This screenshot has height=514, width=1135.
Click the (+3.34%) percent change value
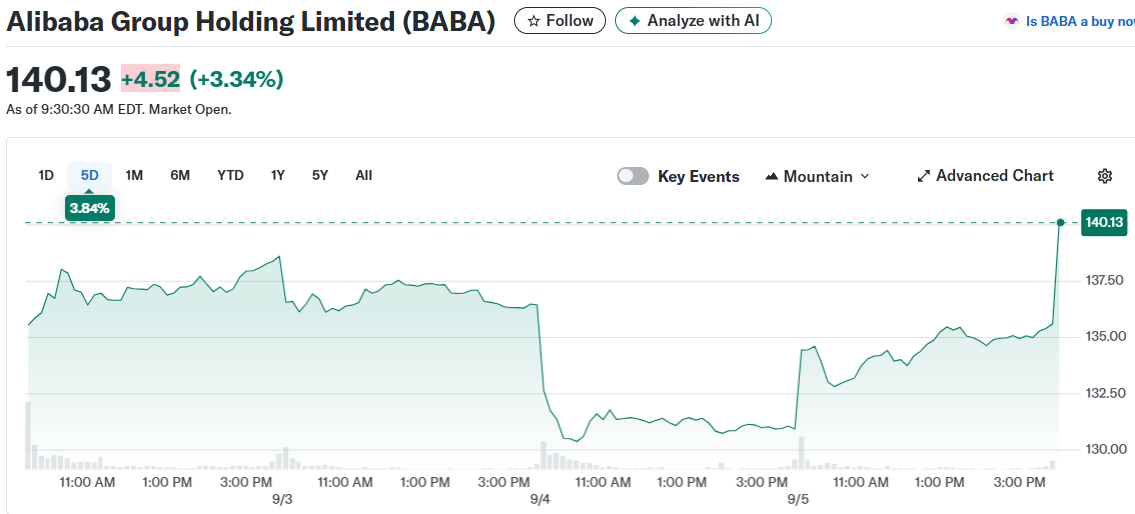[x=236, y=79]
